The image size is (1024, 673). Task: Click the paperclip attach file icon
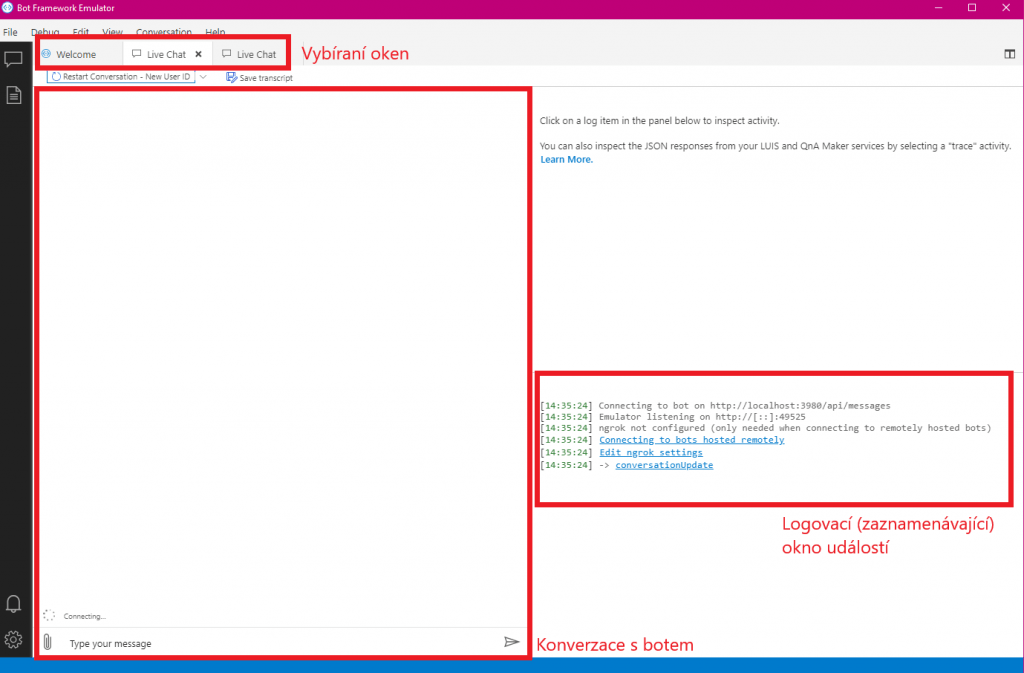47,642
